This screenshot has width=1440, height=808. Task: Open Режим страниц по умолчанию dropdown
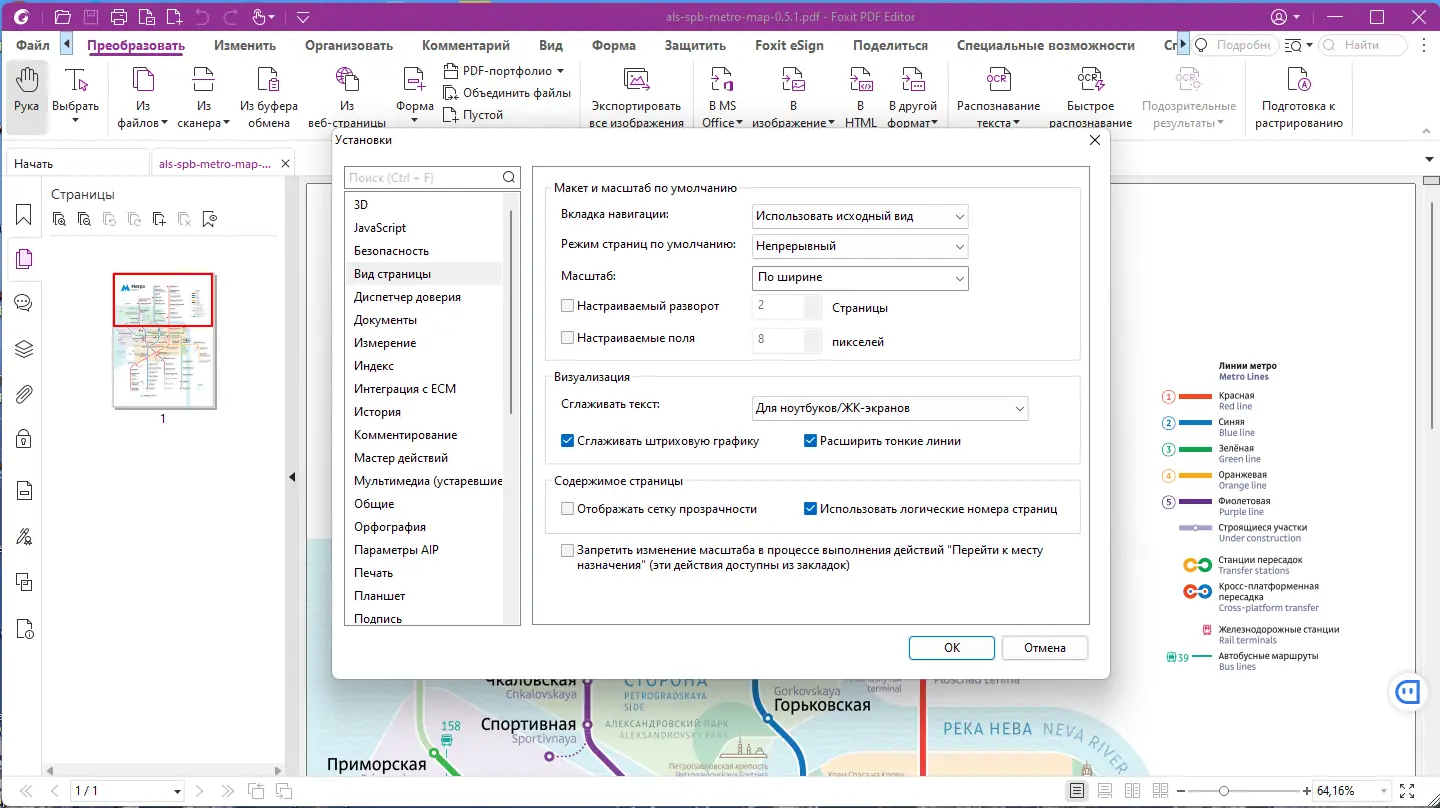tap(860, 246)
